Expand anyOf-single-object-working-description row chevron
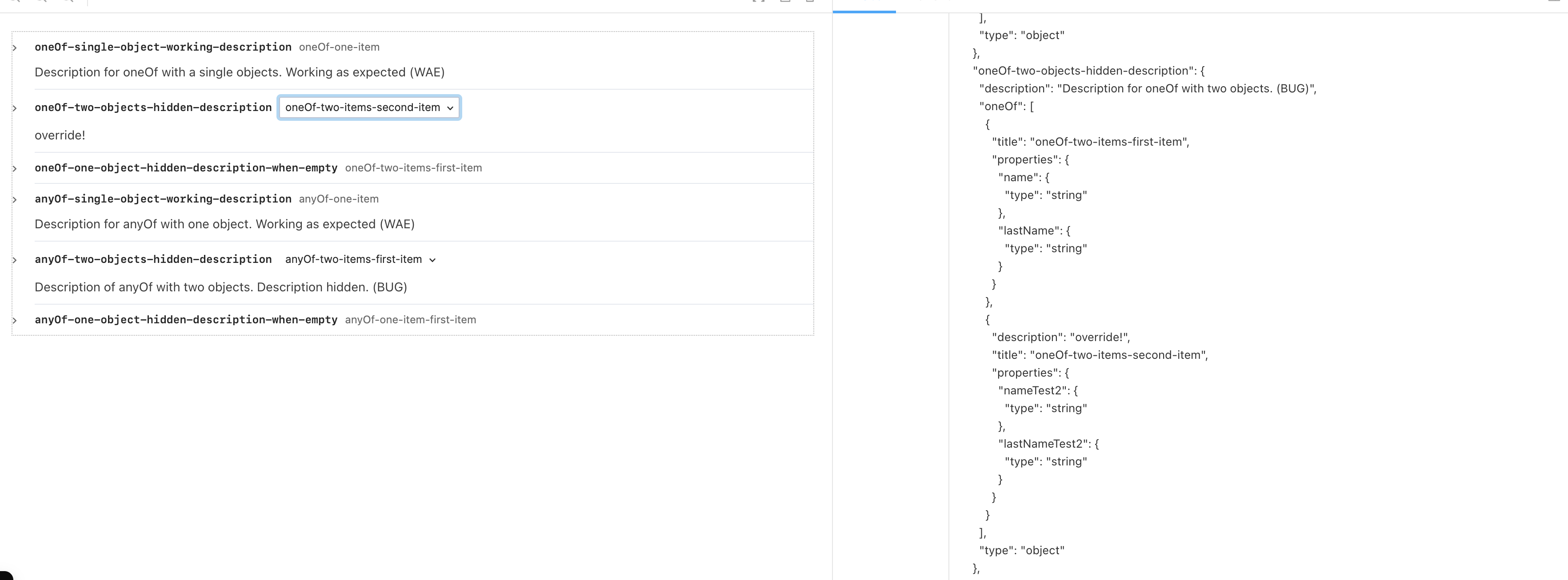Screen dimensions: 1568x580 [15, 199]
